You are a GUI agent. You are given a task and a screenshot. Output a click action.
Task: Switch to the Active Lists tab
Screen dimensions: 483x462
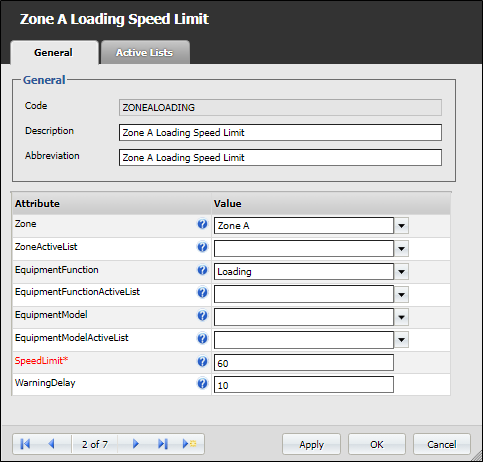[x=145, y=52]
